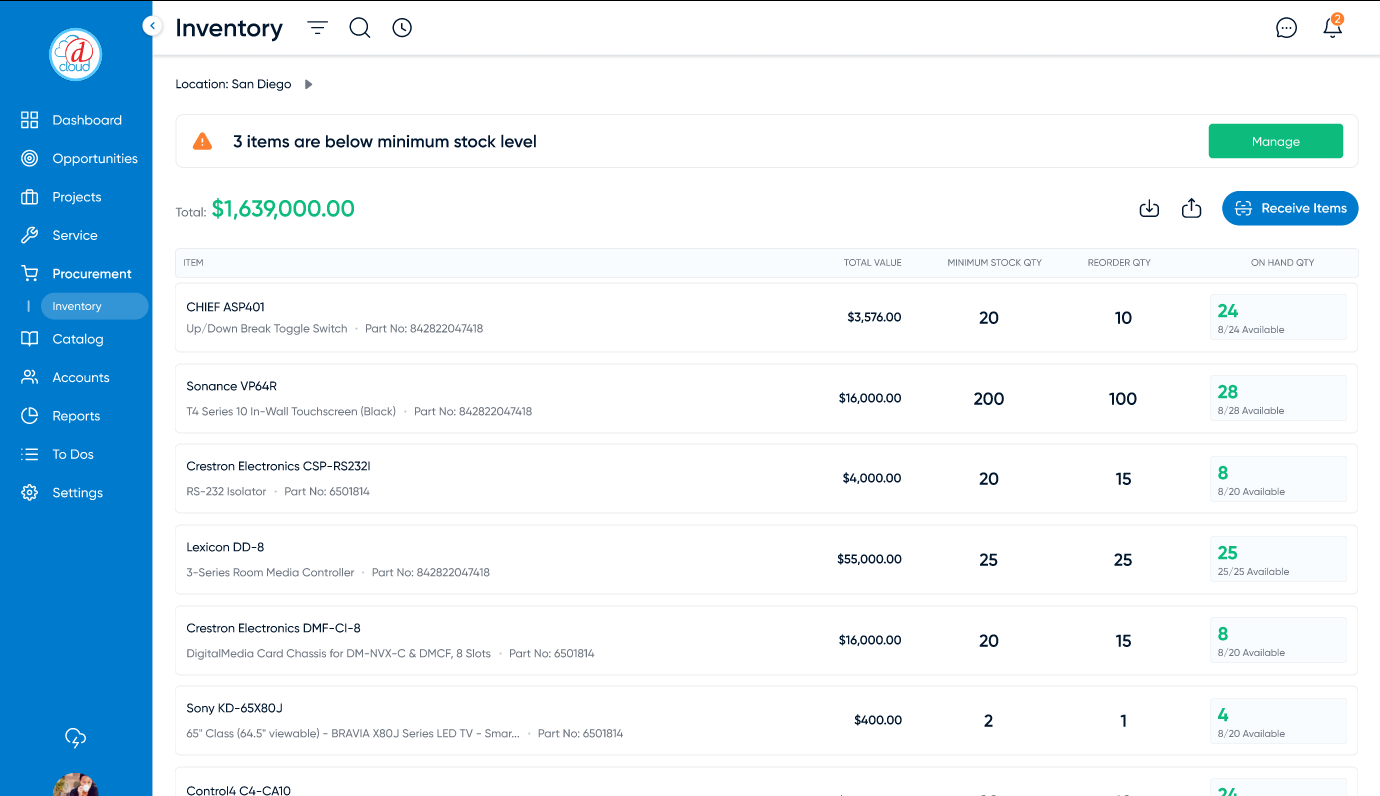Open the Inventory filter icon
The width and height of the screenshot is (1380, 796).
[x=317, y=27]
